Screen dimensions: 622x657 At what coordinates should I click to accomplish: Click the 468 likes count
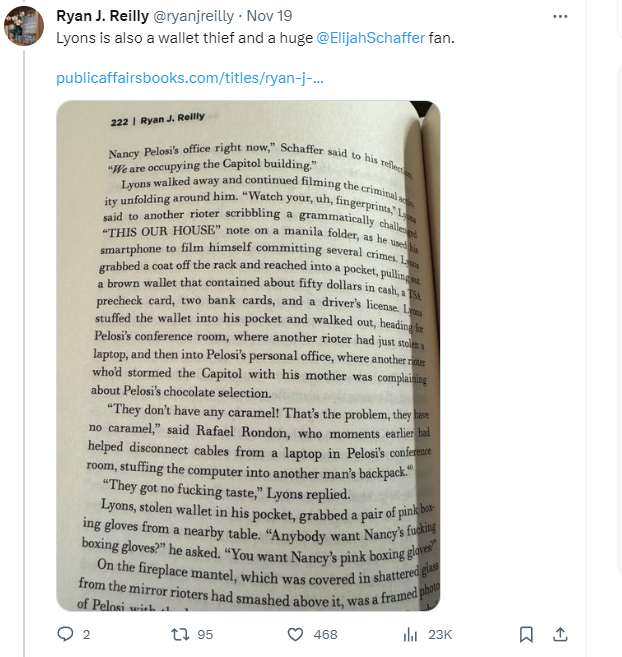[325, 634]
